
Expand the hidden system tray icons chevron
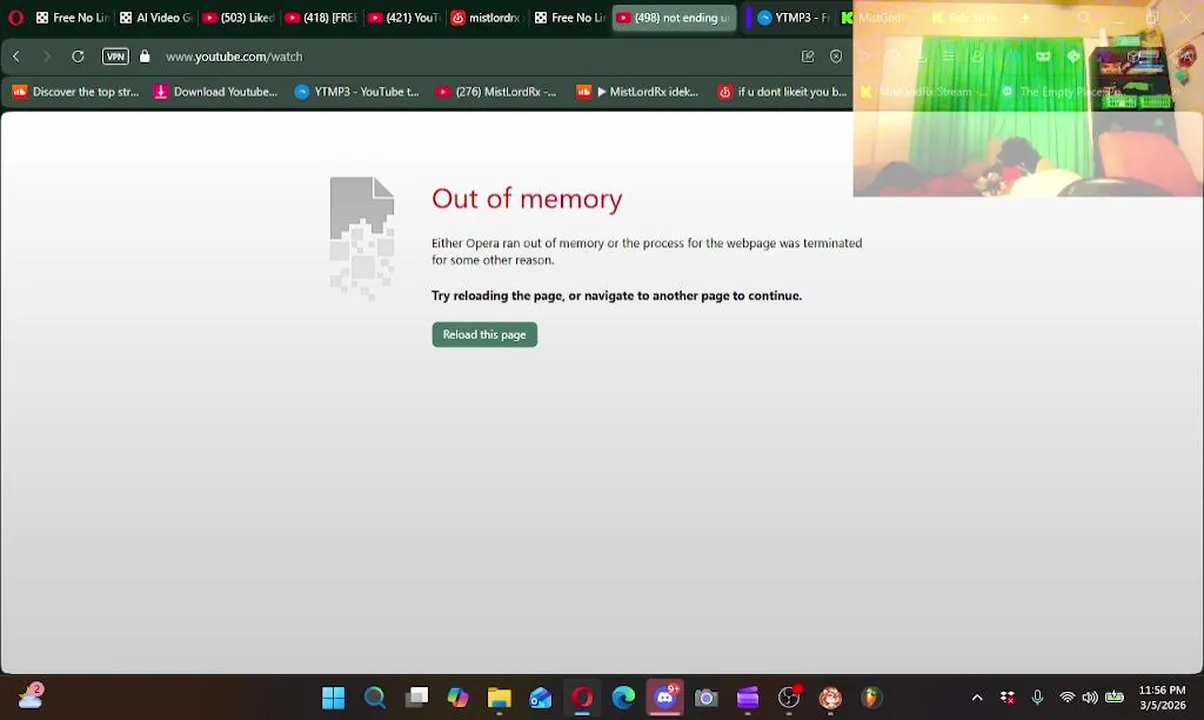pos(977,698)
